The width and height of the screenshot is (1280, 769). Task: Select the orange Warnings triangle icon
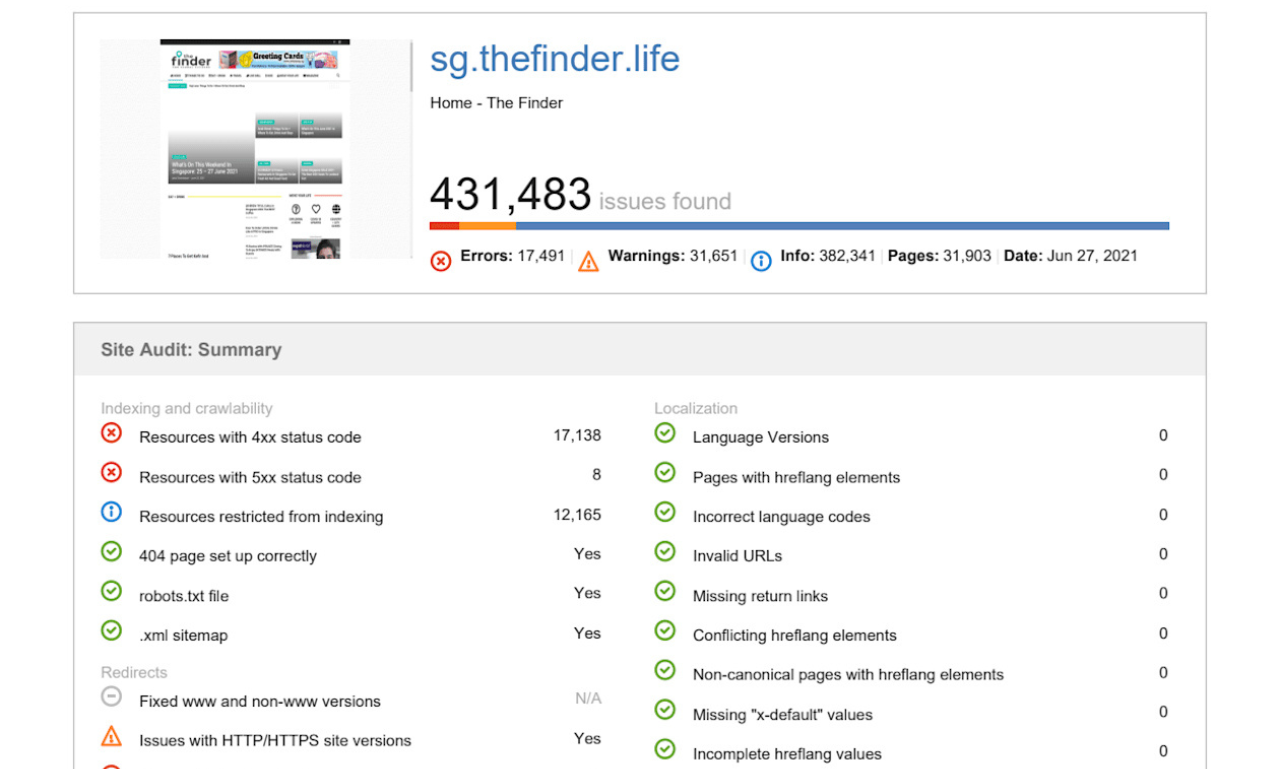(588, 258)
